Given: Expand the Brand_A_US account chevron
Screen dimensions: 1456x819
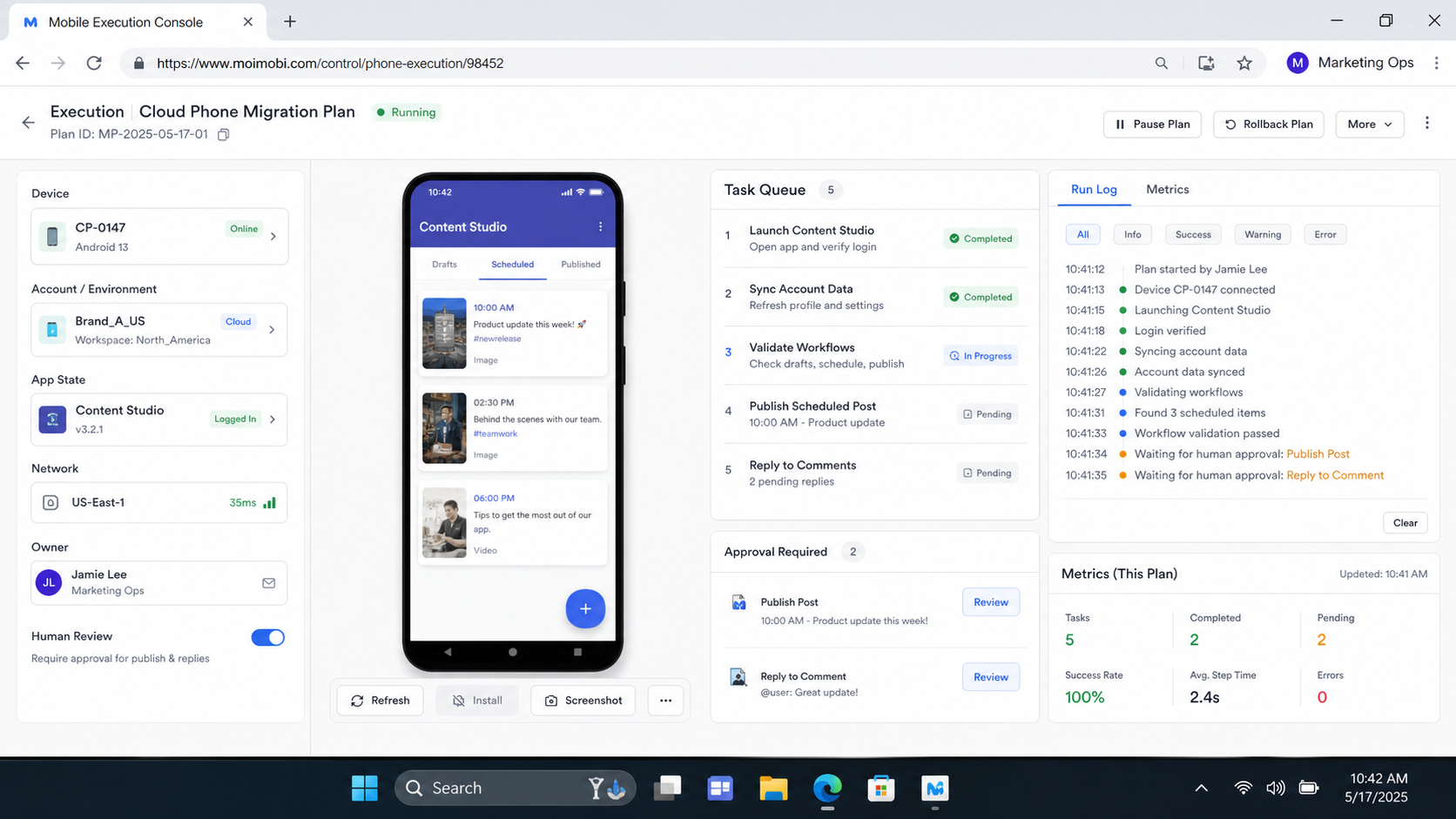Looking at the screenshot, I should (273, 330).
